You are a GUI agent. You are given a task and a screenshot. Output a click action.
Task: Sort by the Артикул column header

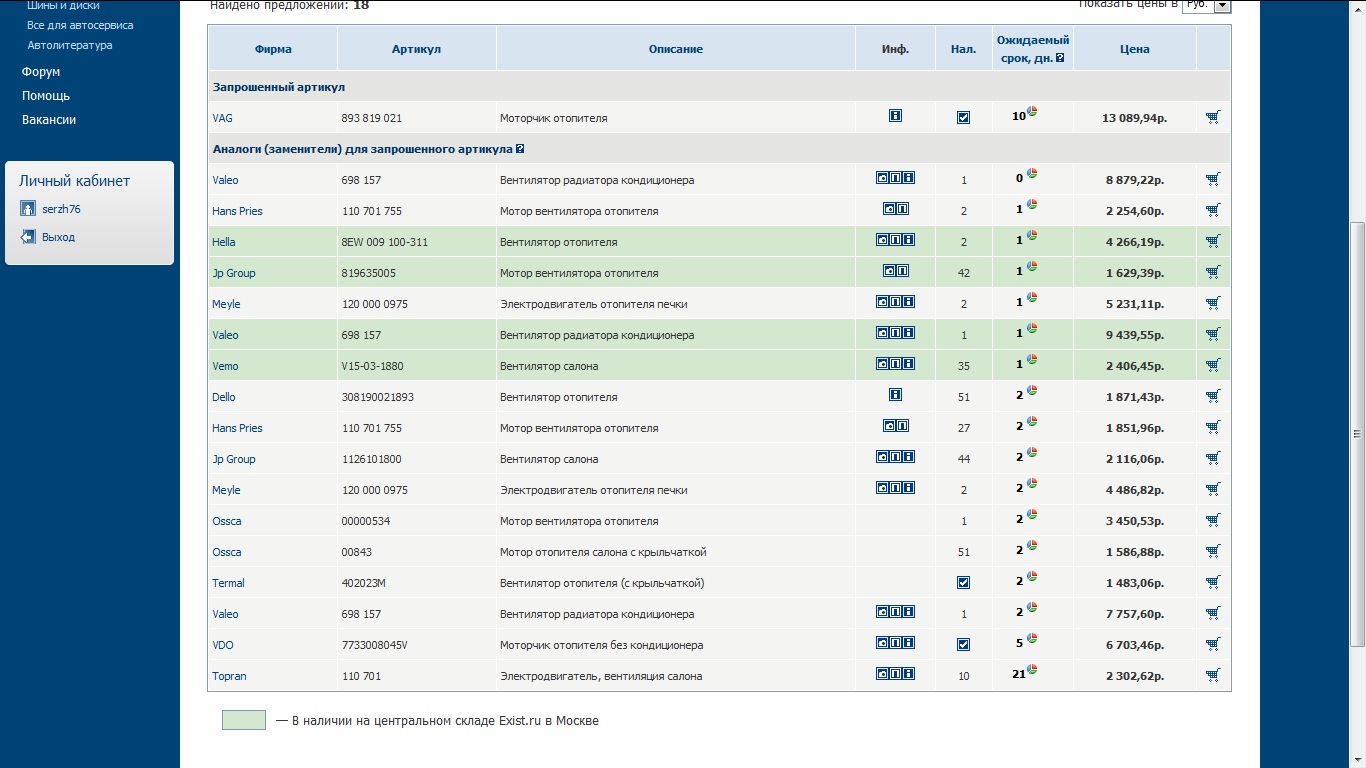coord(416,49)
